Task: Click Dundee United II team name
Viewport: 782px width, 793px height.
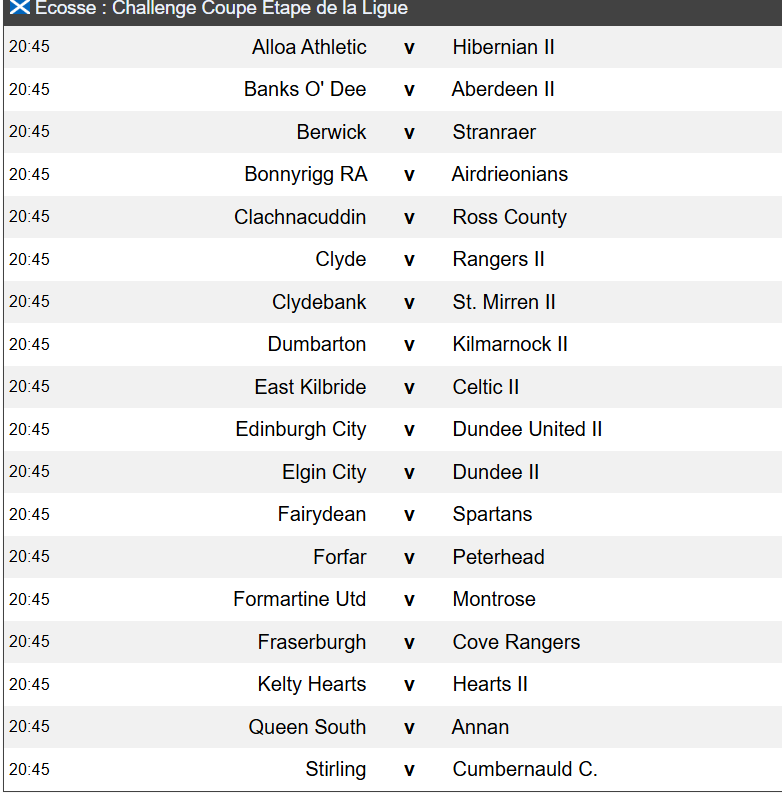Action: point(527,429)
